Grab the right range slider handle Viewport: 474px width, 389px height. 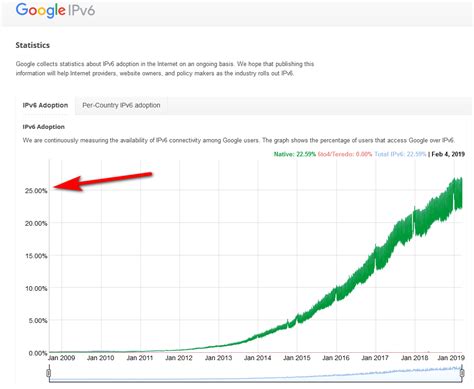(462, 372)
